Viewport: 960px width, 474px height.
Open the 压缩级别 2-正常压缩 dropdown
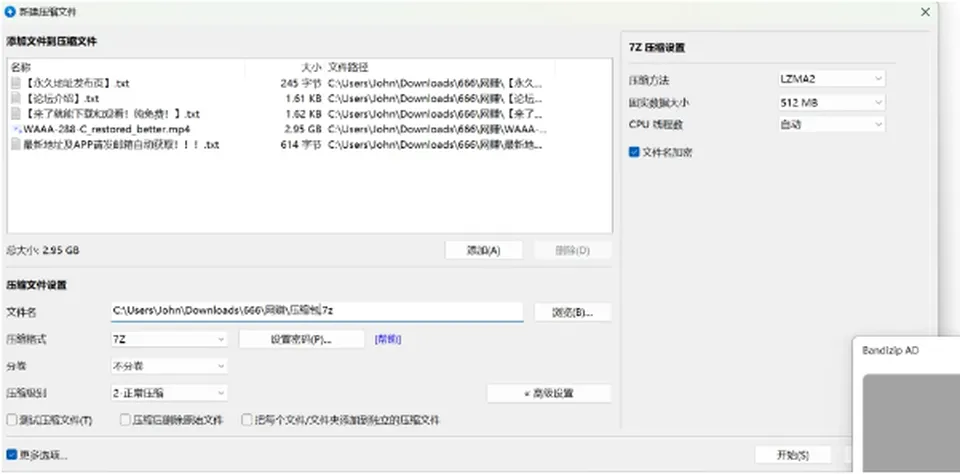pyautogui.click(x=169, y=393)
